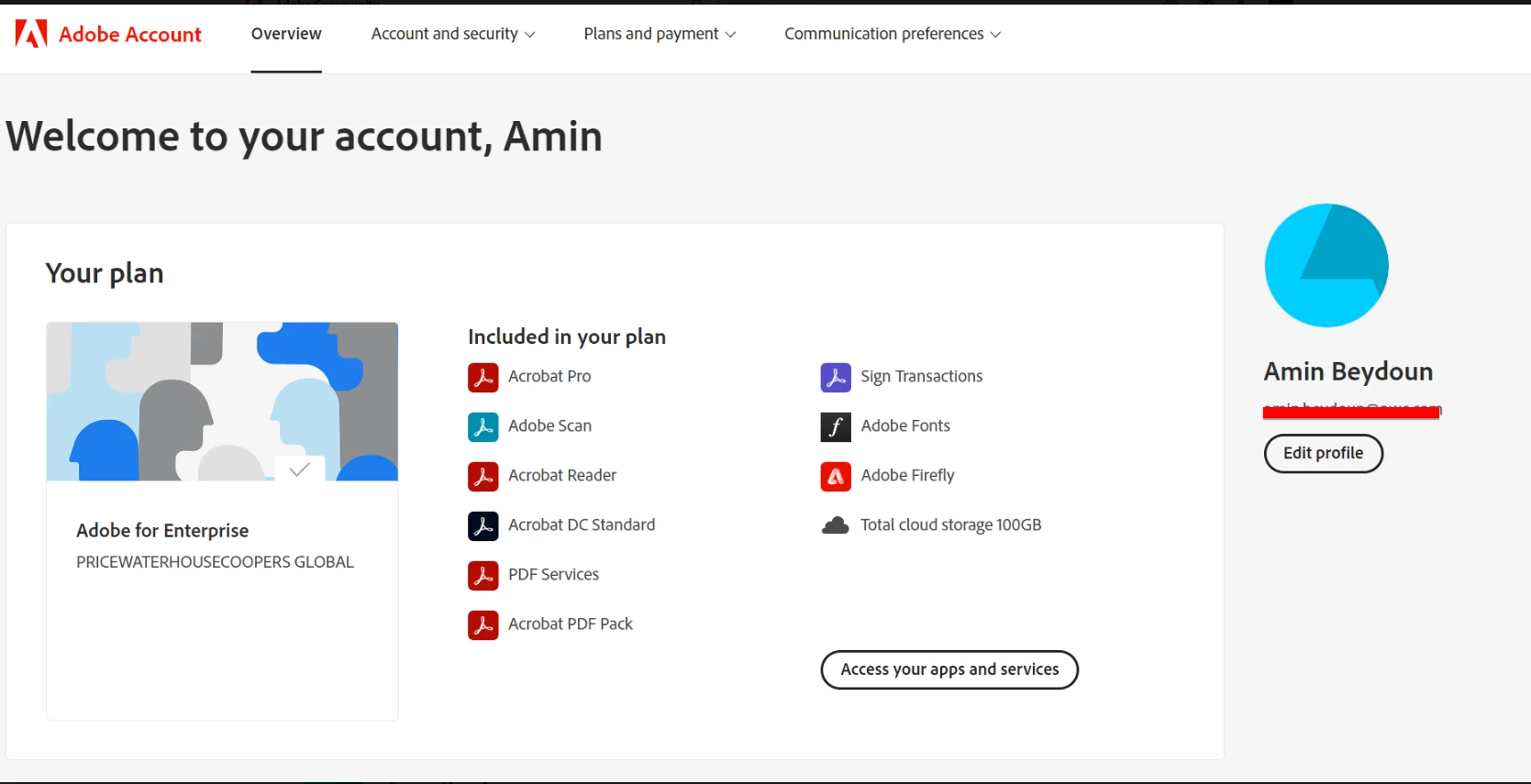Click the Adobe Fonts icon
The width and height of the screenshot is (1531, 784).
click(836, 426)
